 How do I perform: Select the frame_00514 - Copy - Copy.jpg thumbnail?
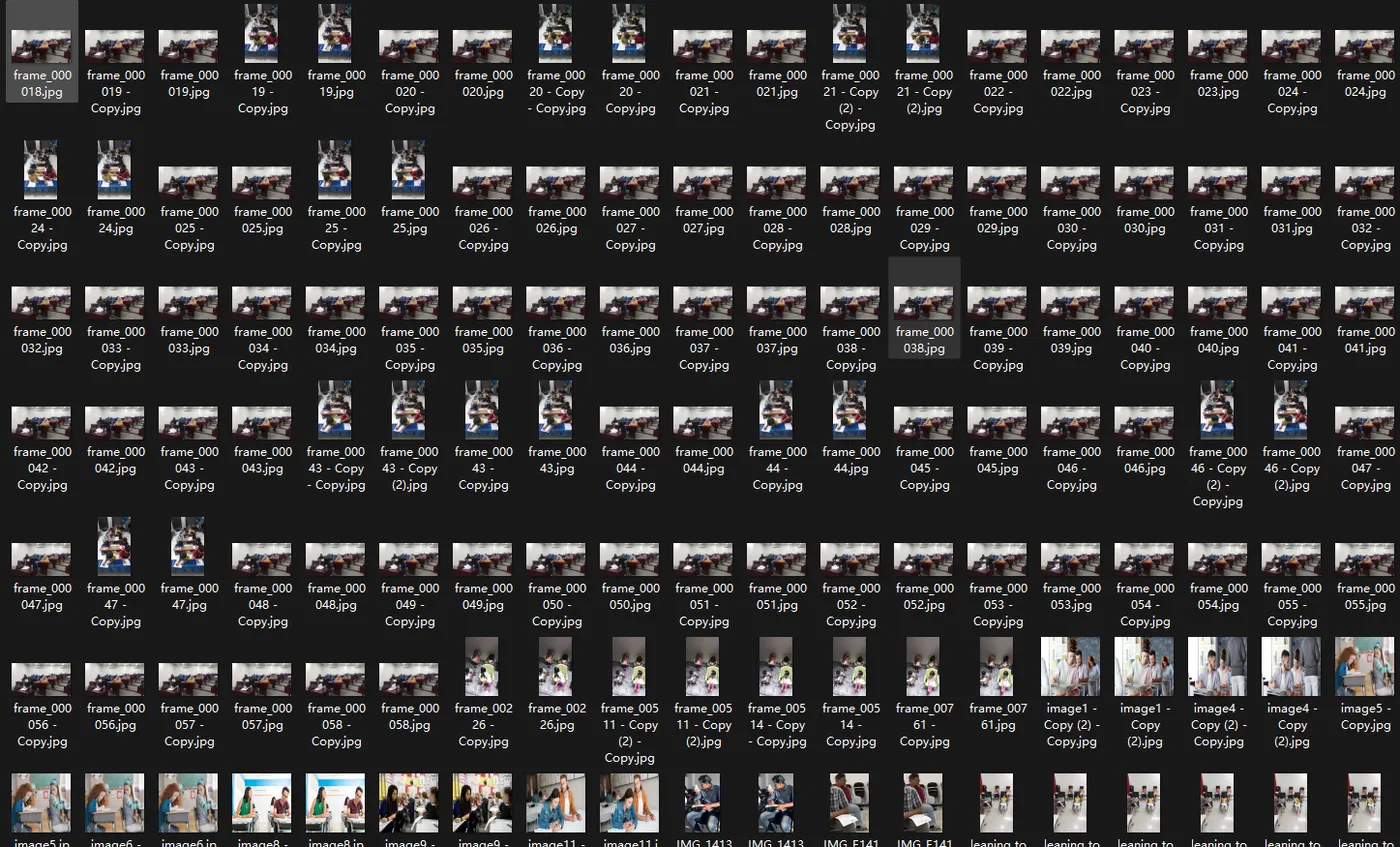tap(777, 667)
